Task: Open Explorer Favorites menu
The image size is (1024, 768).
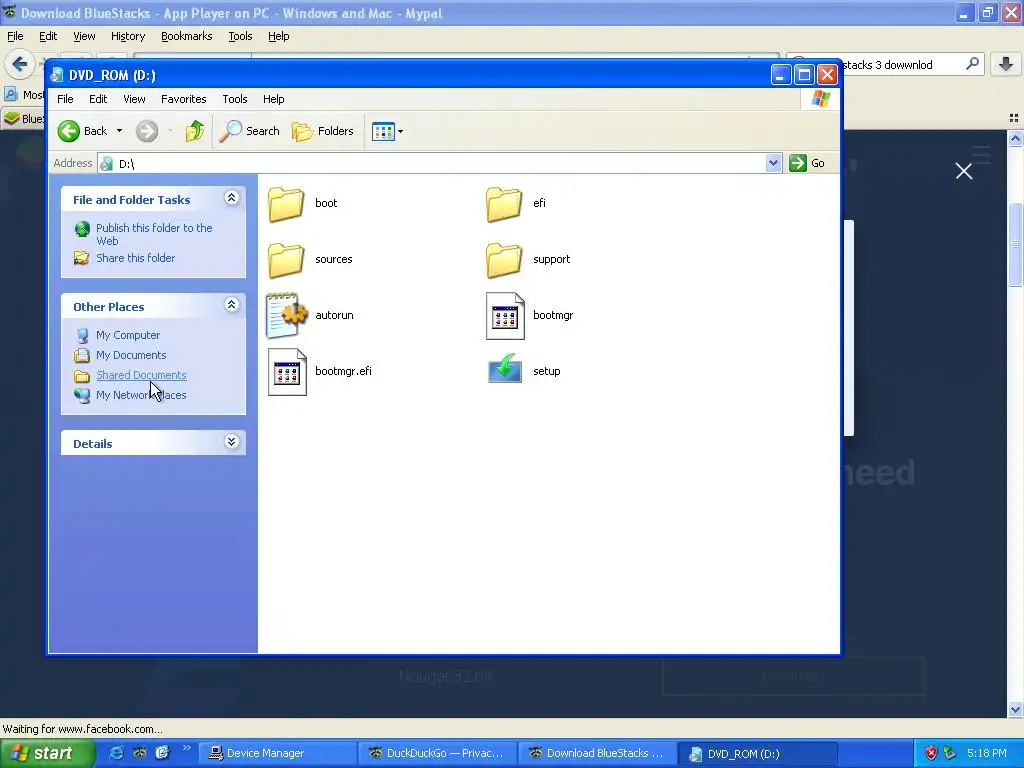Action: [184, 99]
